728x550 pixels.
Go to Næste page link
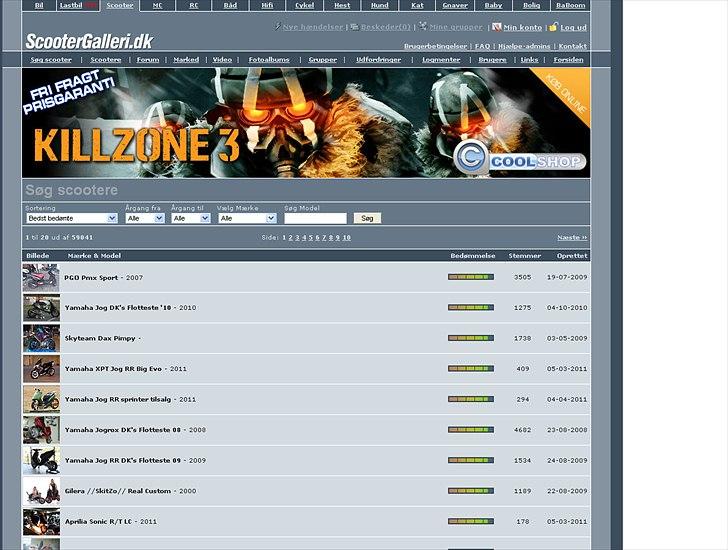(571, 238)
